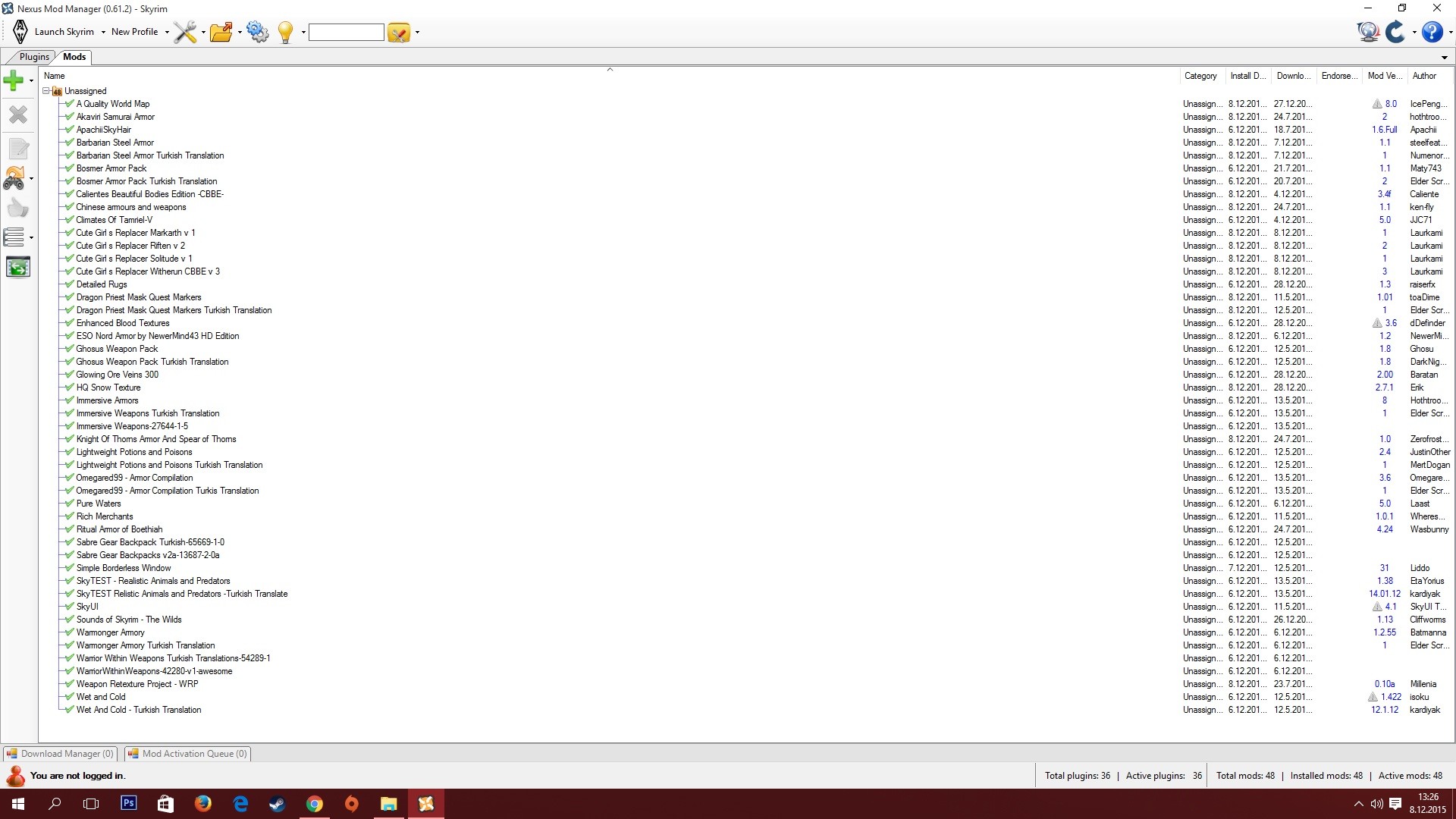Select the Enhanced Blood Textures row

point(747,323)
